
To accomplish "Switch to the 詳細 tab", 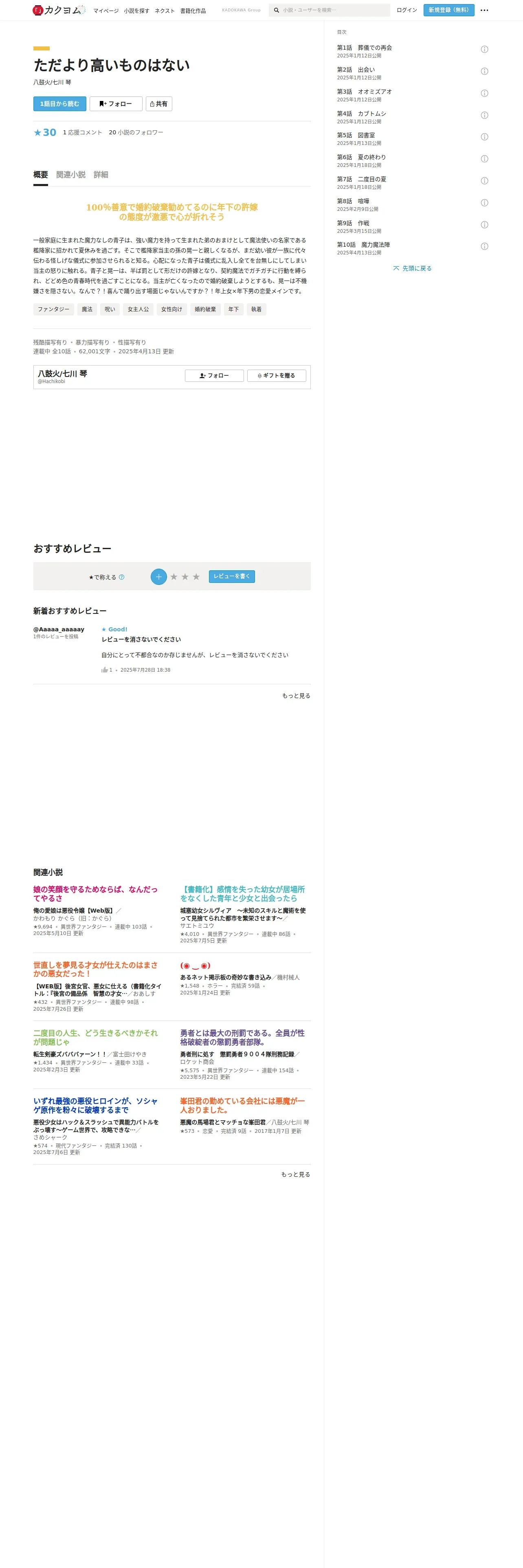I will tap(101, 175).
